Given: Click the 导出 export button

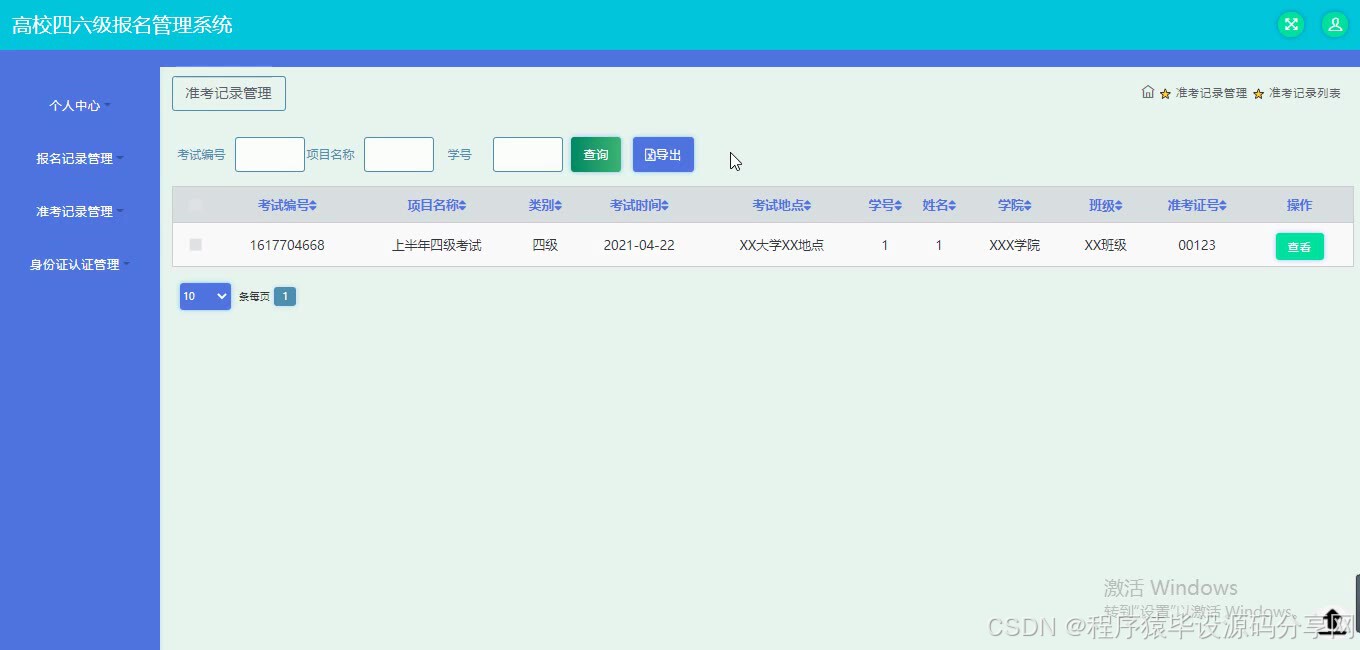Looking at the screenshot, I should 663,154.
